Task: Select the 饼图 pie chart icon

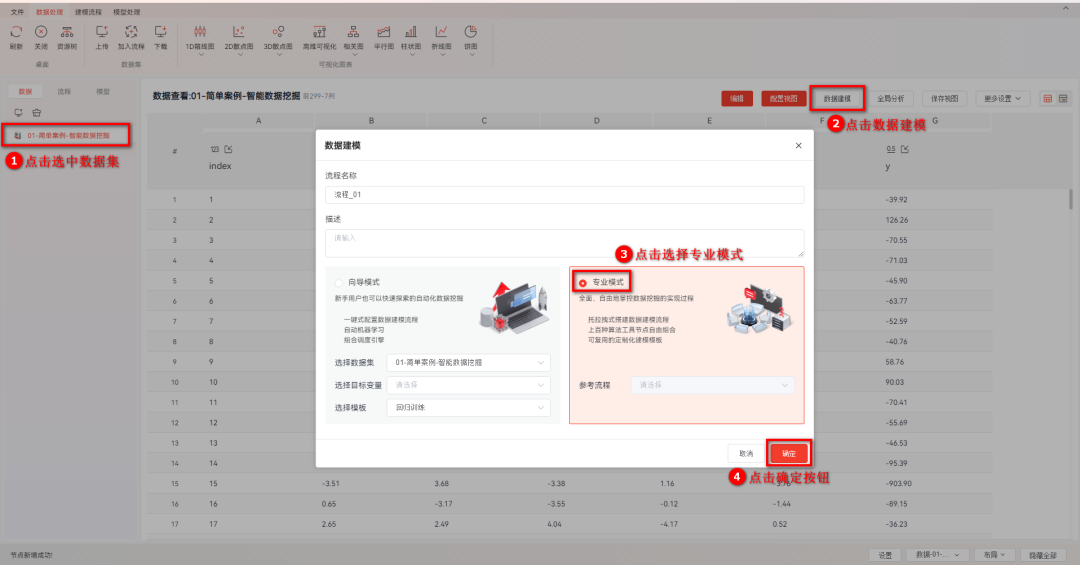Action: click(x=470, y=32)
